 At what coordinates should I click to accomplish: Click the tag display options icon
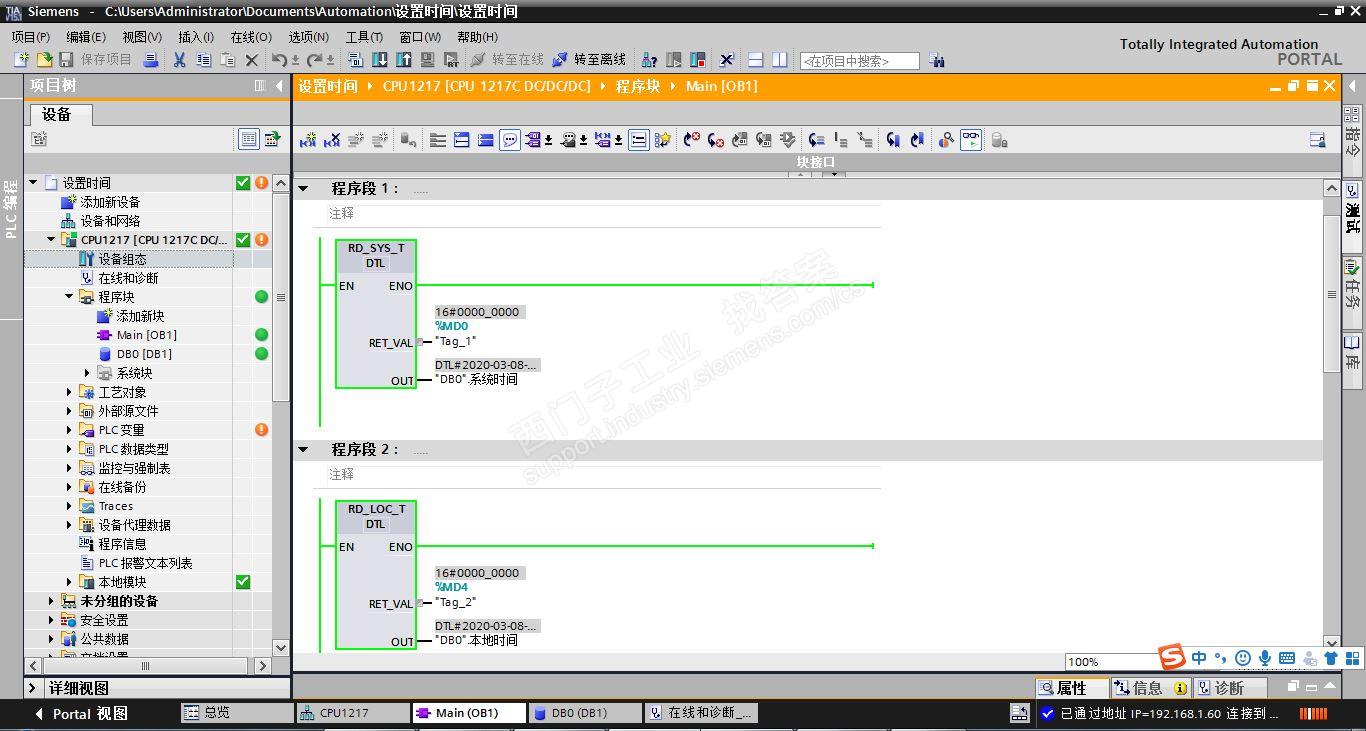[x=534, y=140]
